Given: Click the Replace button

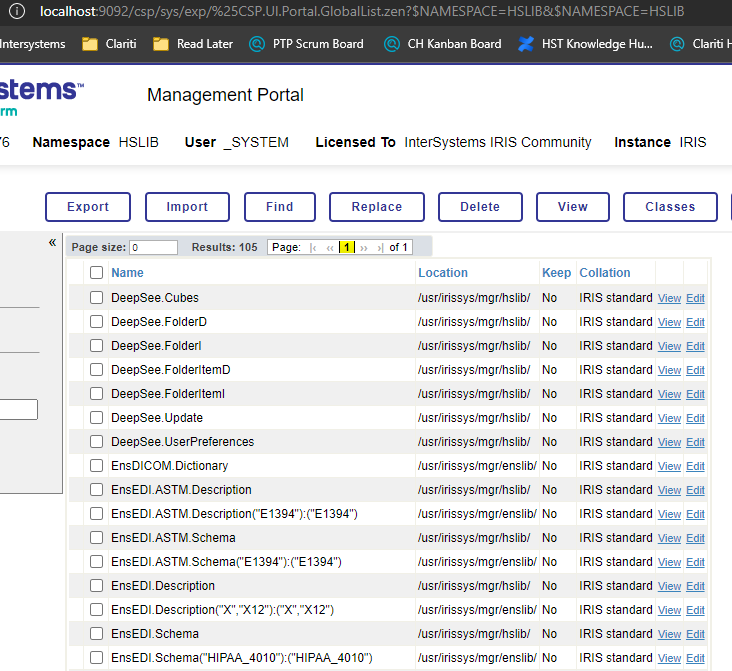Looking at the screenshot, I should click(x=377, y=207).
